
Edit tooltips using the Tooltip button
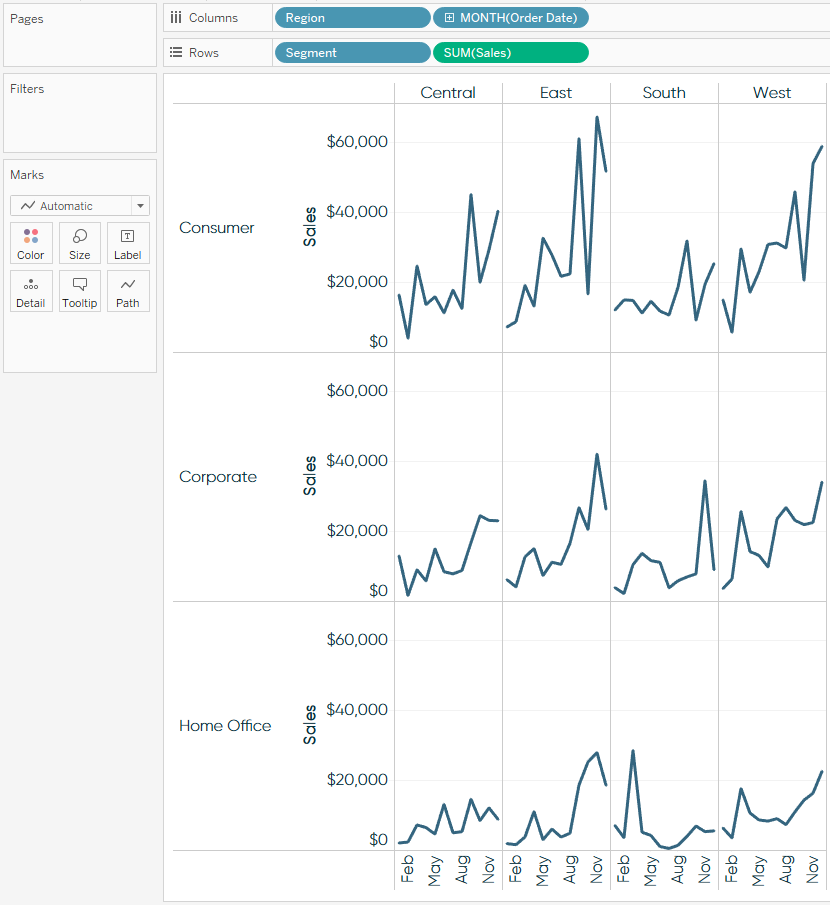(x=79, y=291)
